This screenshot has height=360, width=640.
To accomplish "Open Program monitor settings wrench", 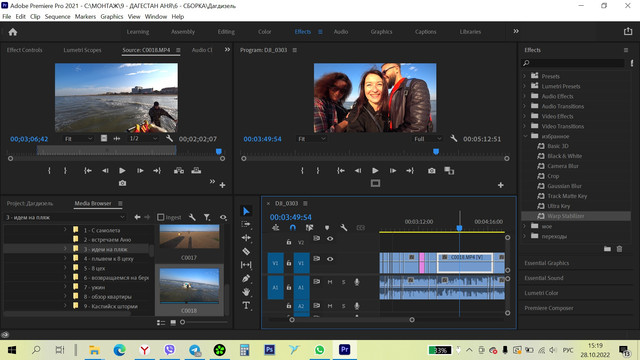I will [453, 139].
